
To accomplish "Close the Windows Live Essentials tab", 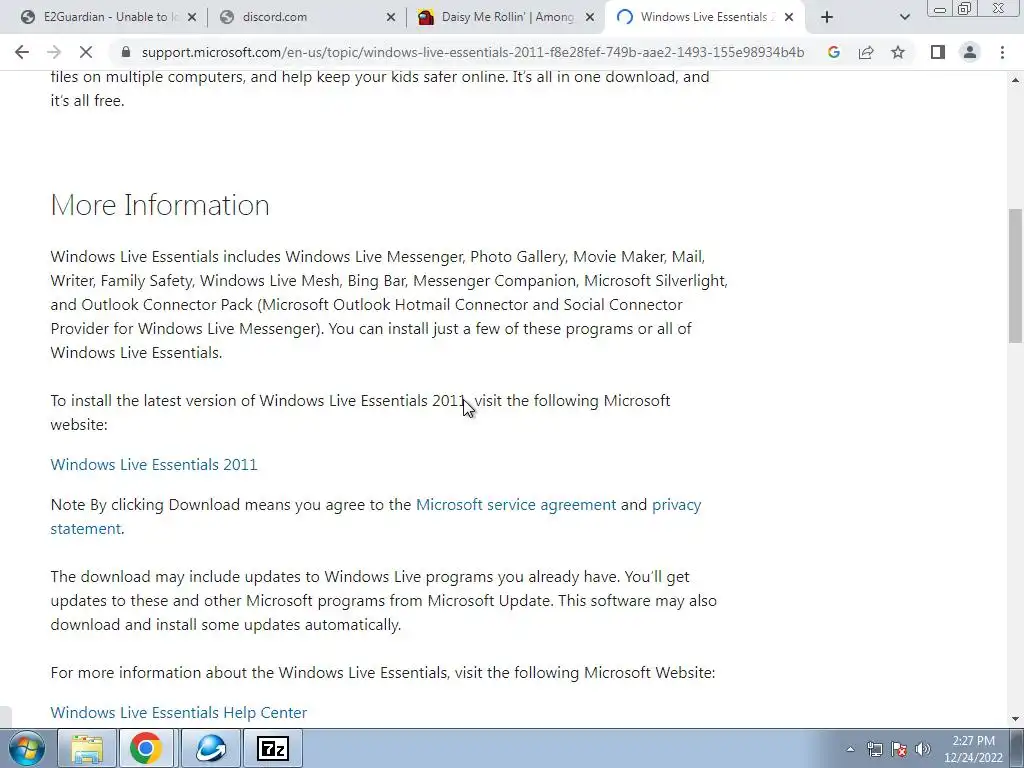I will 789,18.
